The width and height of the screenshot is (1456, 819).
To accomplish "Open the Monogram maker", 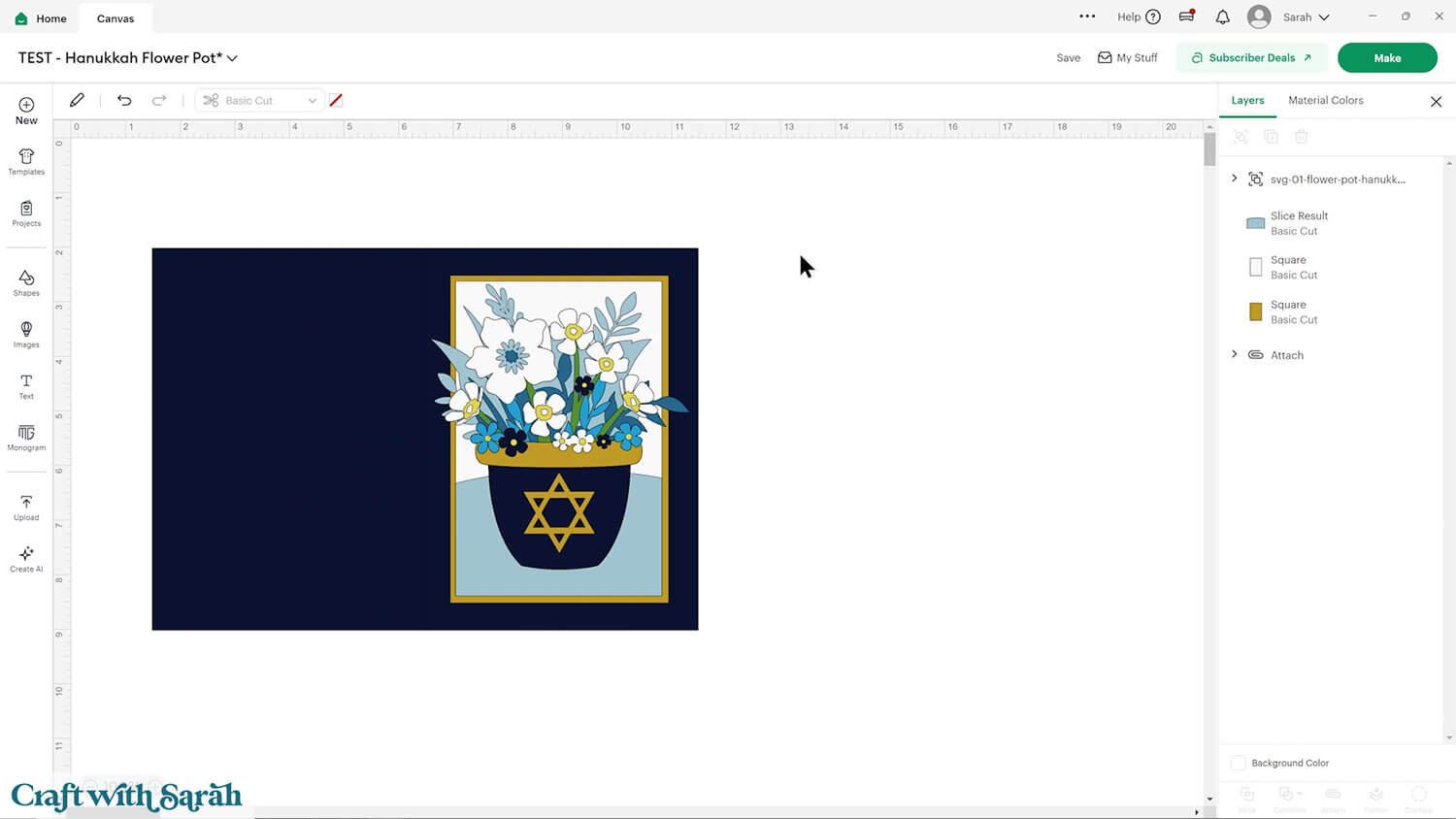I will pyautogui.click(x=26, y=438).
